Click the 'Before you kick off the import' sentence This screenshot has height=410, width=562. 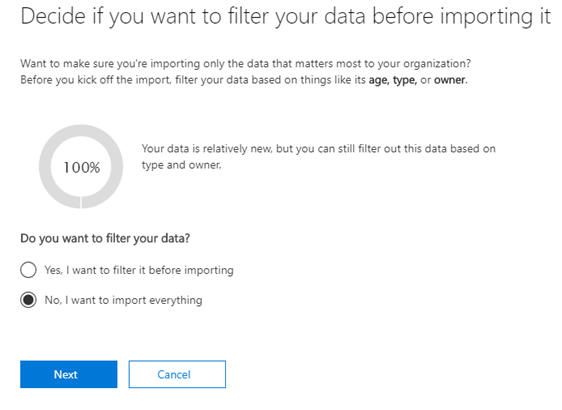coord(244,80)
